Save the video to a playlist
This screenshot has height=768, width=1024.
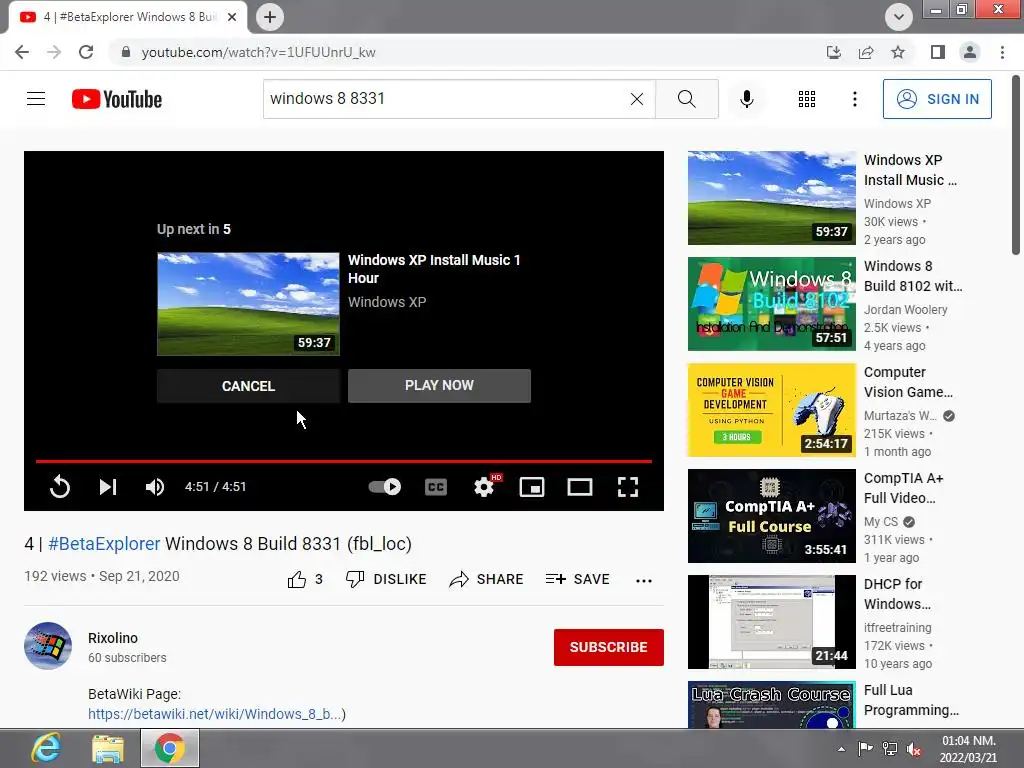pyautogui.click(x=578, y=579)
